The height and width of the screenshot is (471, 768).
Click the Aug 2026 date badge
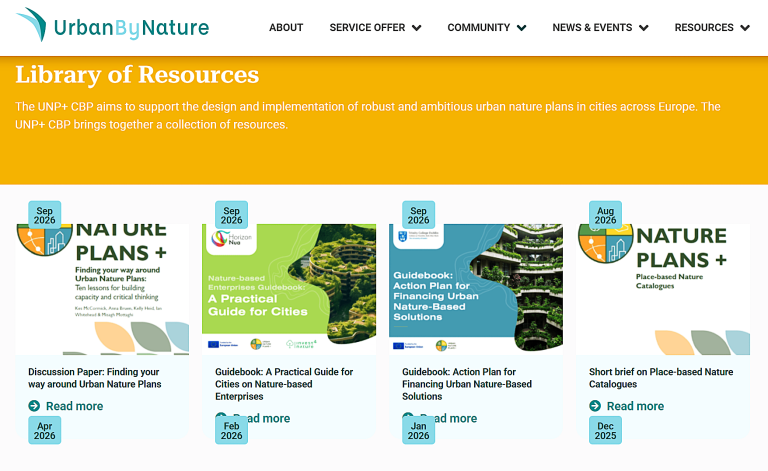(605, 215)
